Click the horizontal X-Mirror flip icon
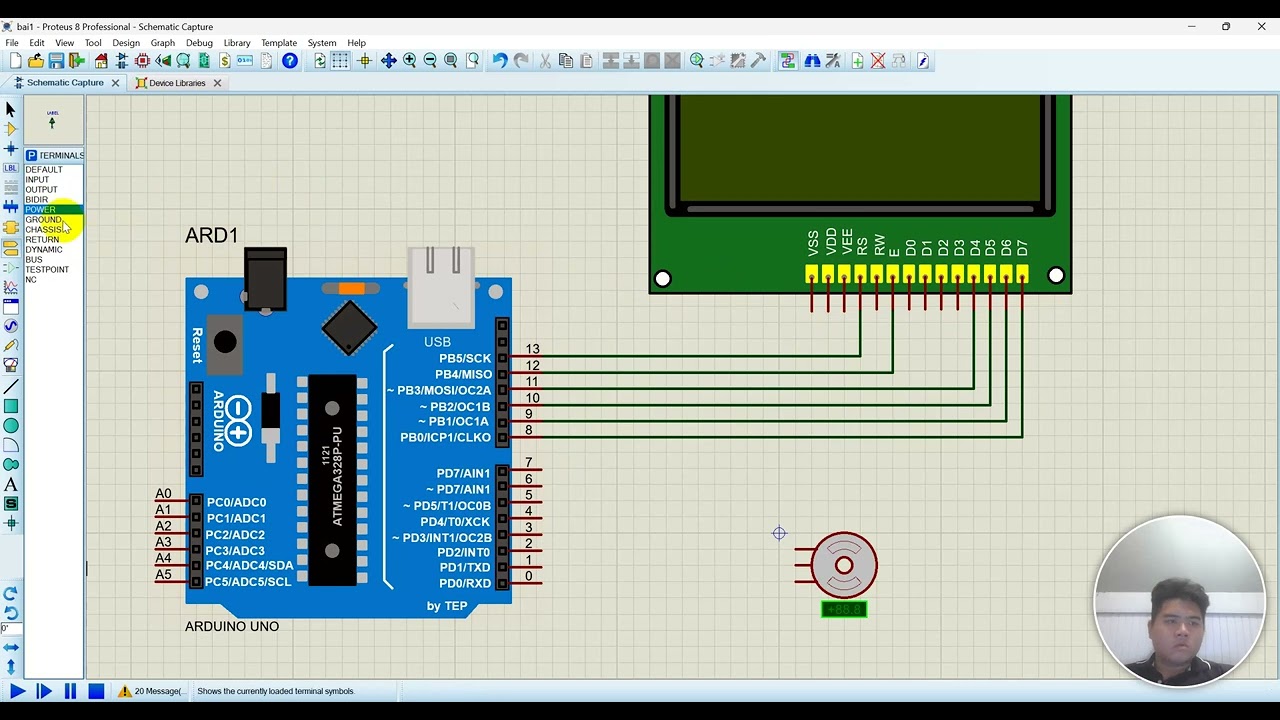 (11, 648)
